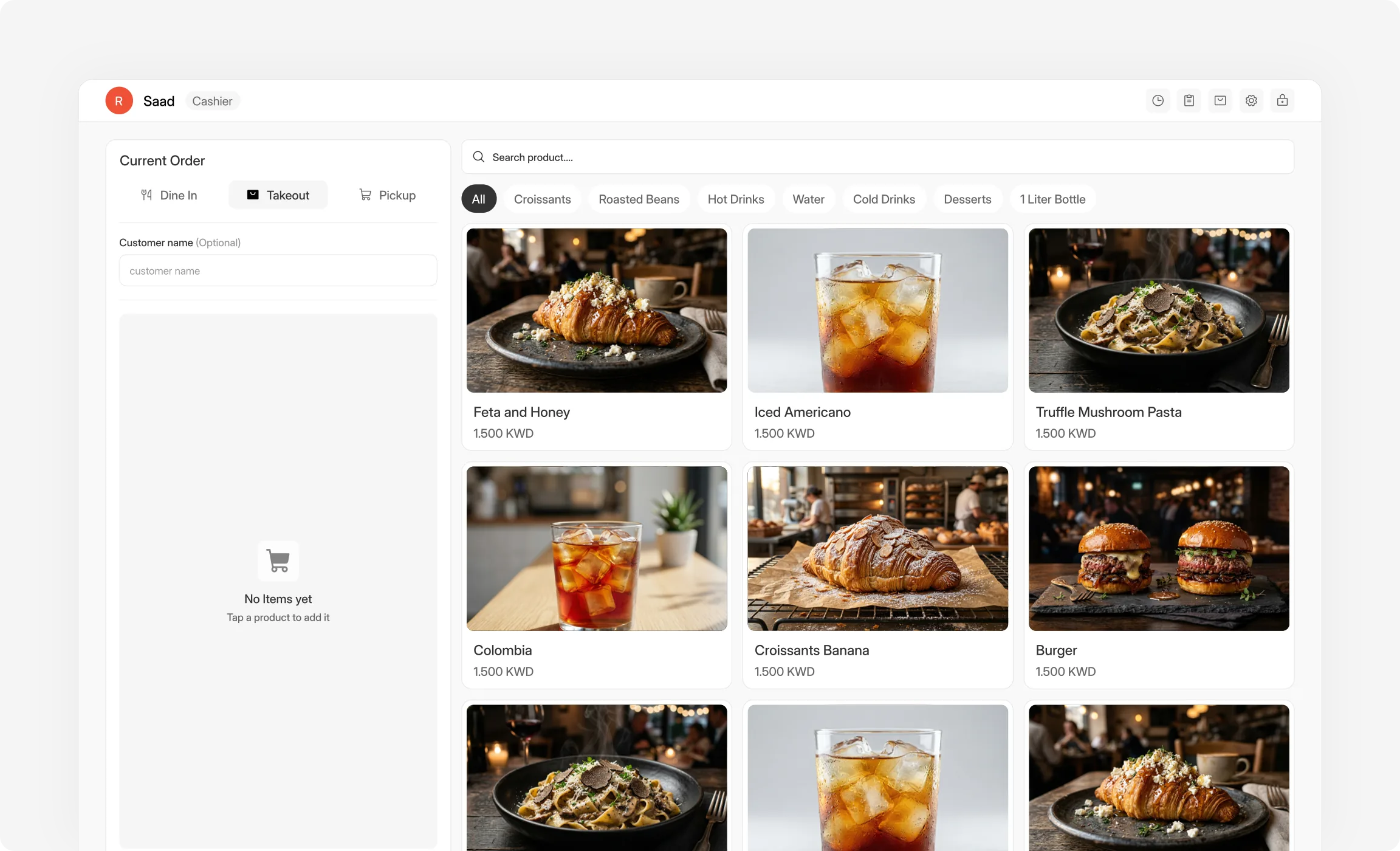Image resolution: width=1400 pixels, height=851 pixels.
Task: Click the "No Items yet" message
Action: pyautogui.click(x=278, y=599)
